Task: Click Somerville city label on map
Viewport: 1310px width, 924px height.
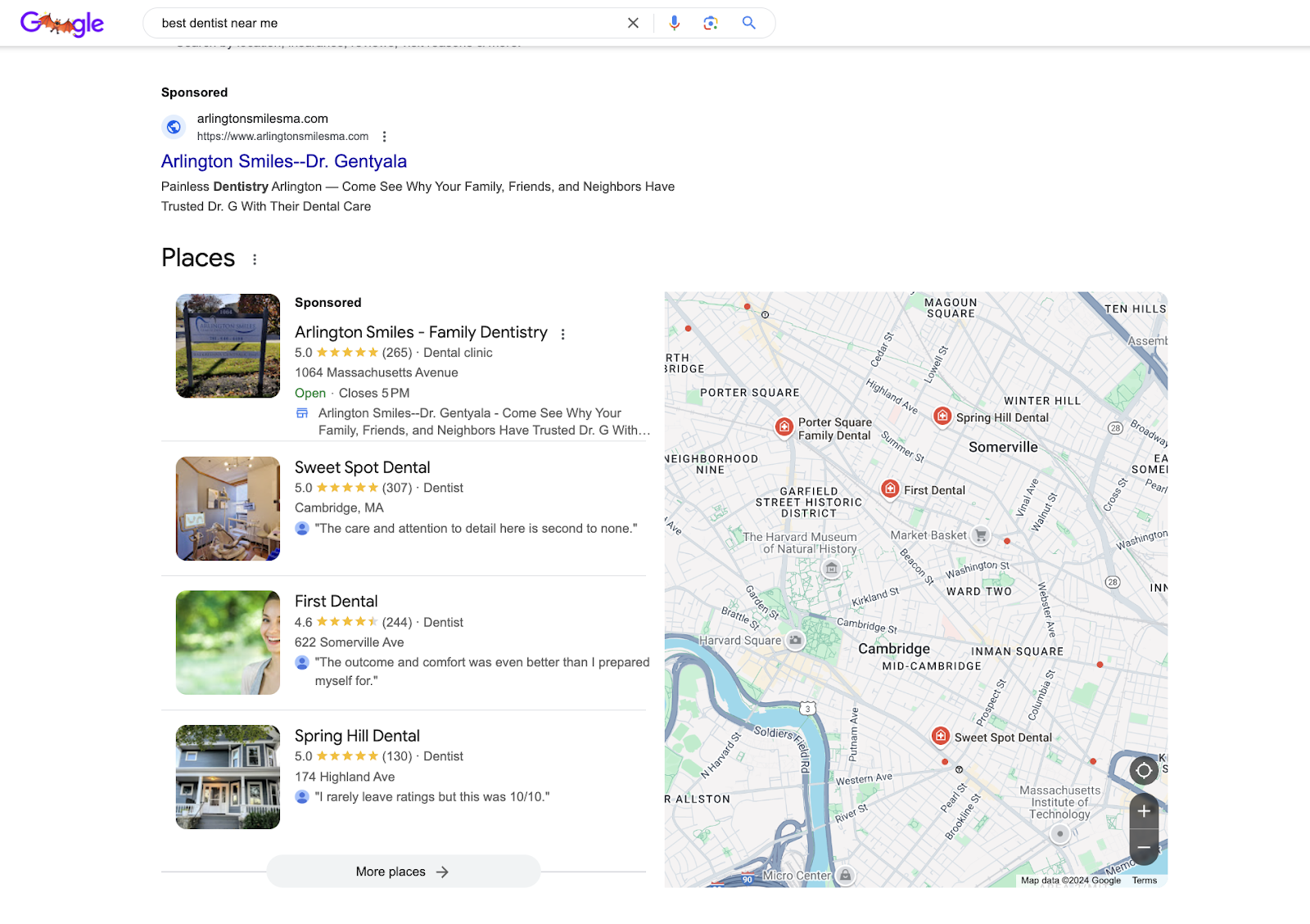Action: pyautogui.click(x=1003, y=447)
